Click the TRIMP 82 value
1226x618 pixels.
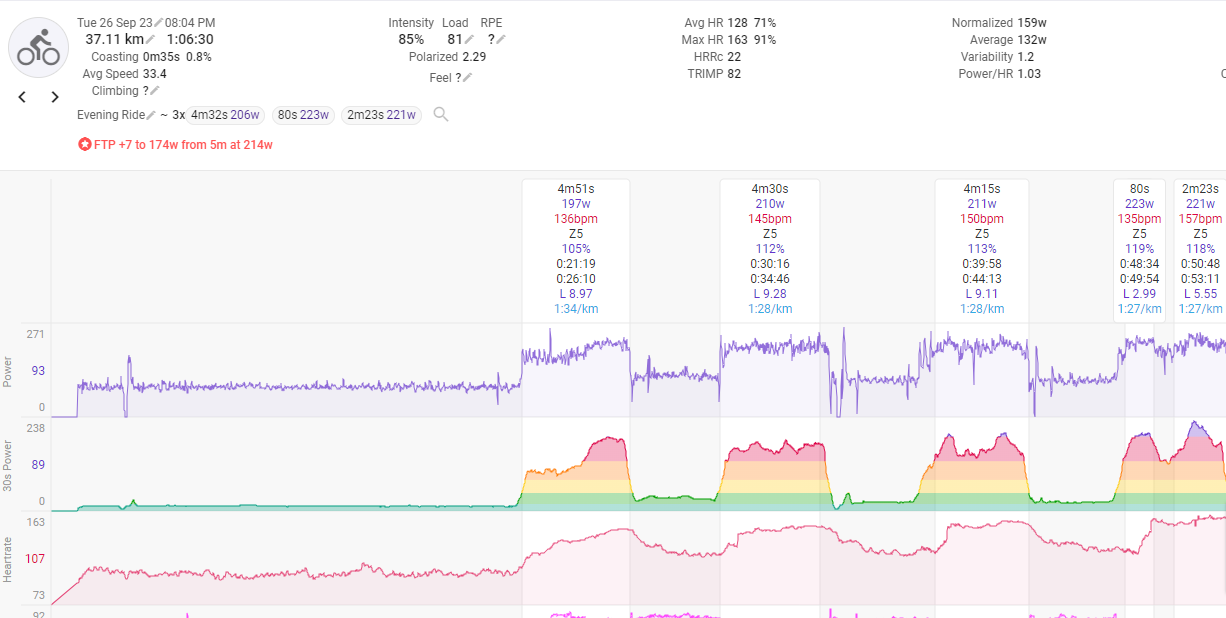click(x=734, y=74)
